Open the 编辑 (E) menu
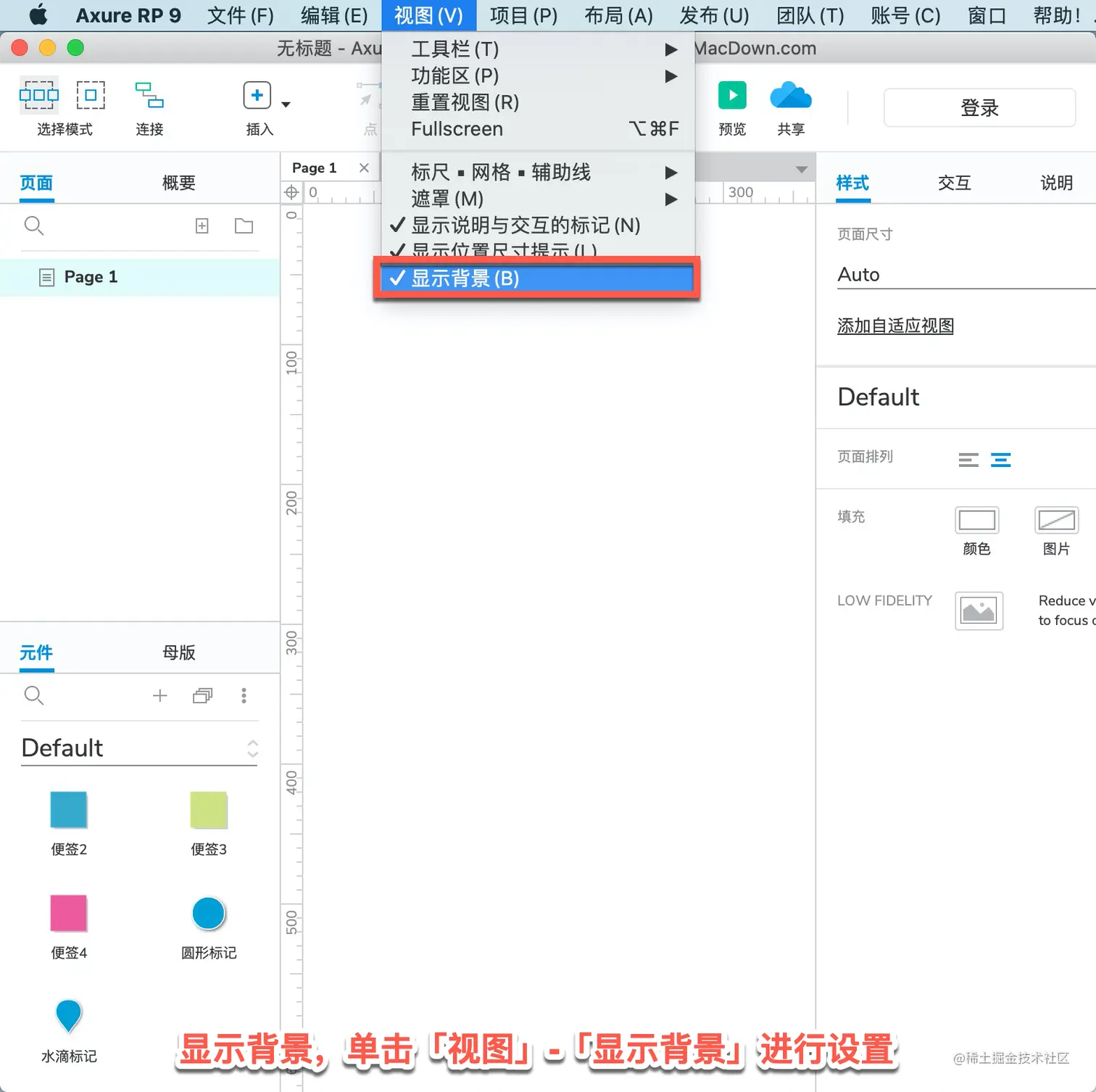The image size is (1096, 1092). click(334, 15)
